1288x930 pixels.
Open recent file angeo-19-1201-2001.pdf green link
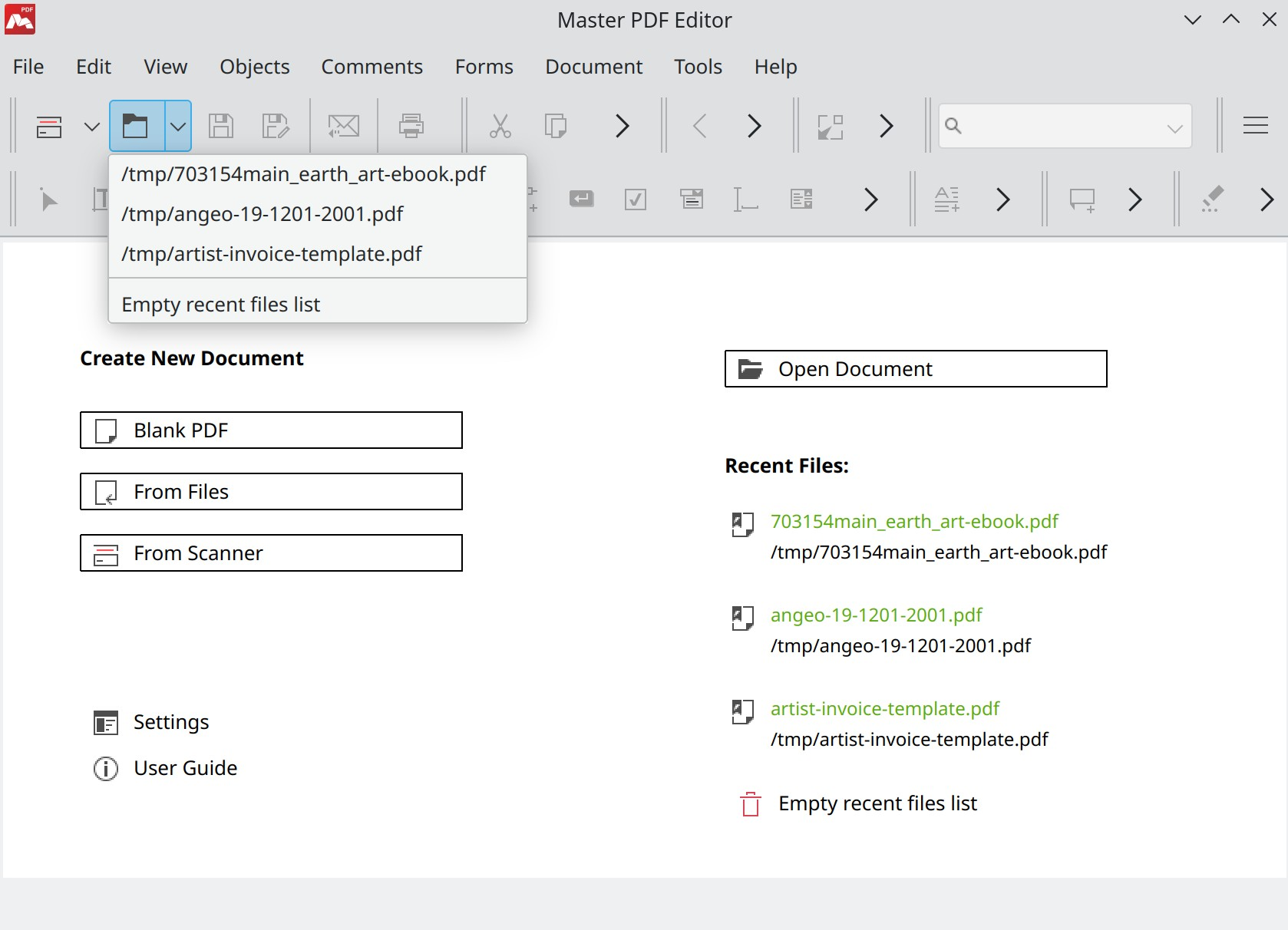tap(877, 615)
